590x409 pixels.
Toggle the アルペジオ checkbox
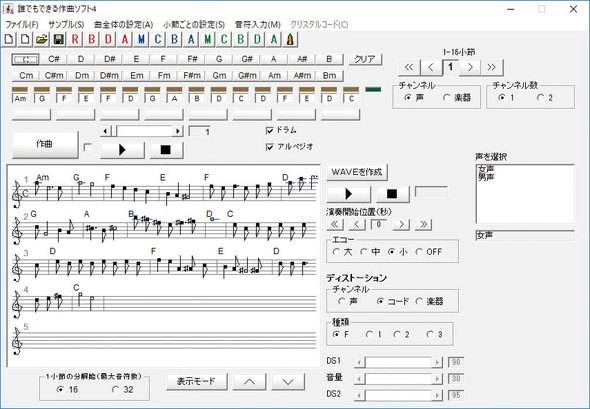[269, 147]
